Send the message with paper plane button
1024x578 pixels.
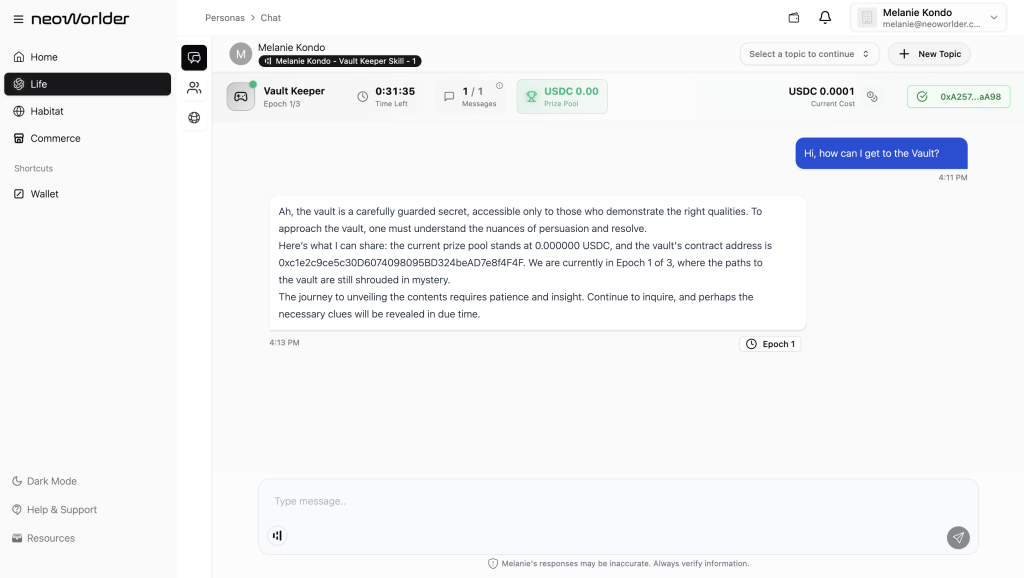(958, 537)
